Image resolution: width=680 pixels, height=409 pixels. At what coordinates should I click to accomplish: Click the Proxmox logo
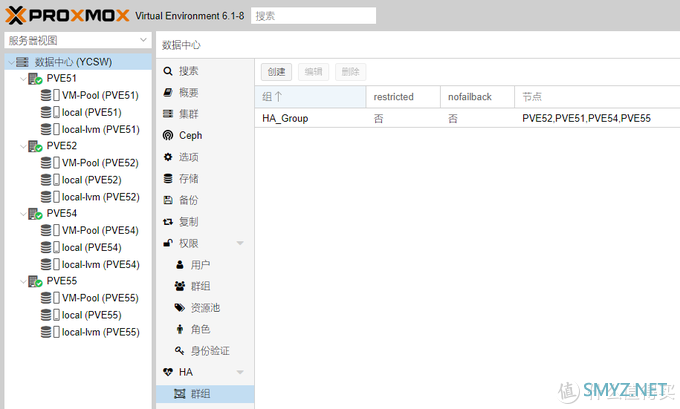(67, 16)
